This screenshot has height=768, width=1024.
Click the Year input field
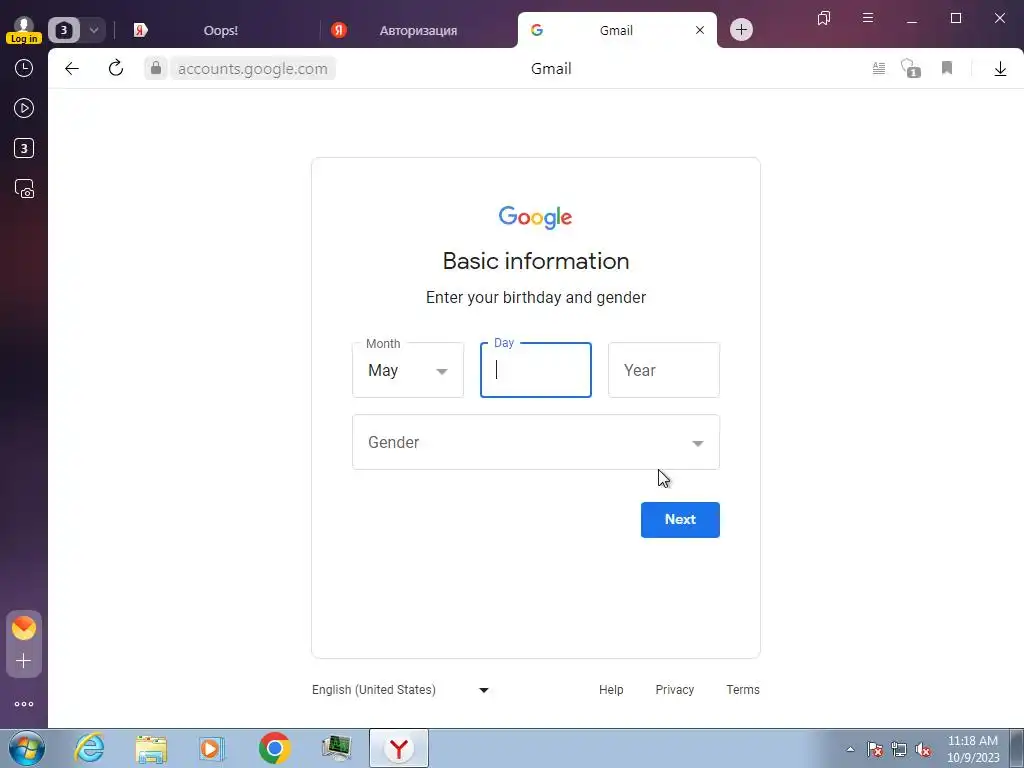click(664, 370)
